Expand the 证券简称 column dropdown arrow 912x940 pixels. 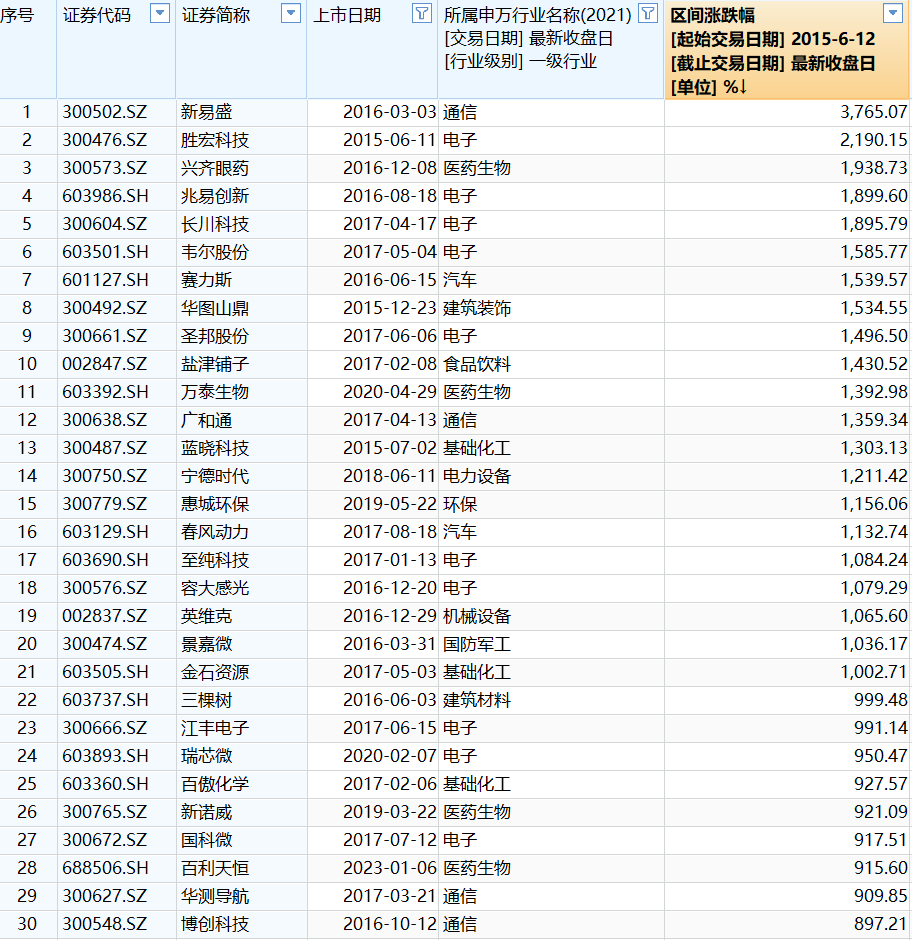[291, 13]
